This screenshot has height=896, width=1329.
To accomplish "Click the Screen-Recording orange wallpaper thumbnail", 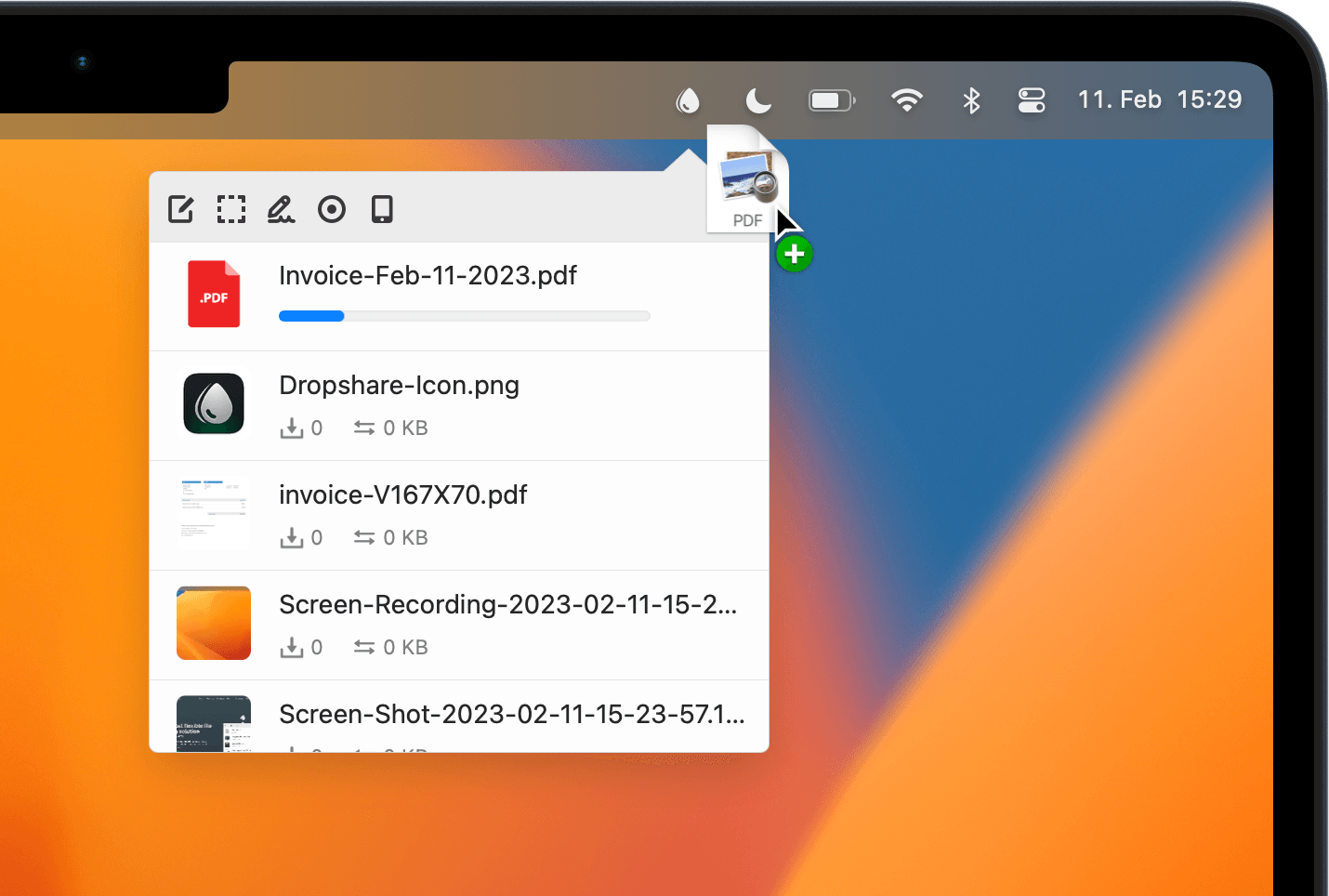I will click(x=214, y=623).
